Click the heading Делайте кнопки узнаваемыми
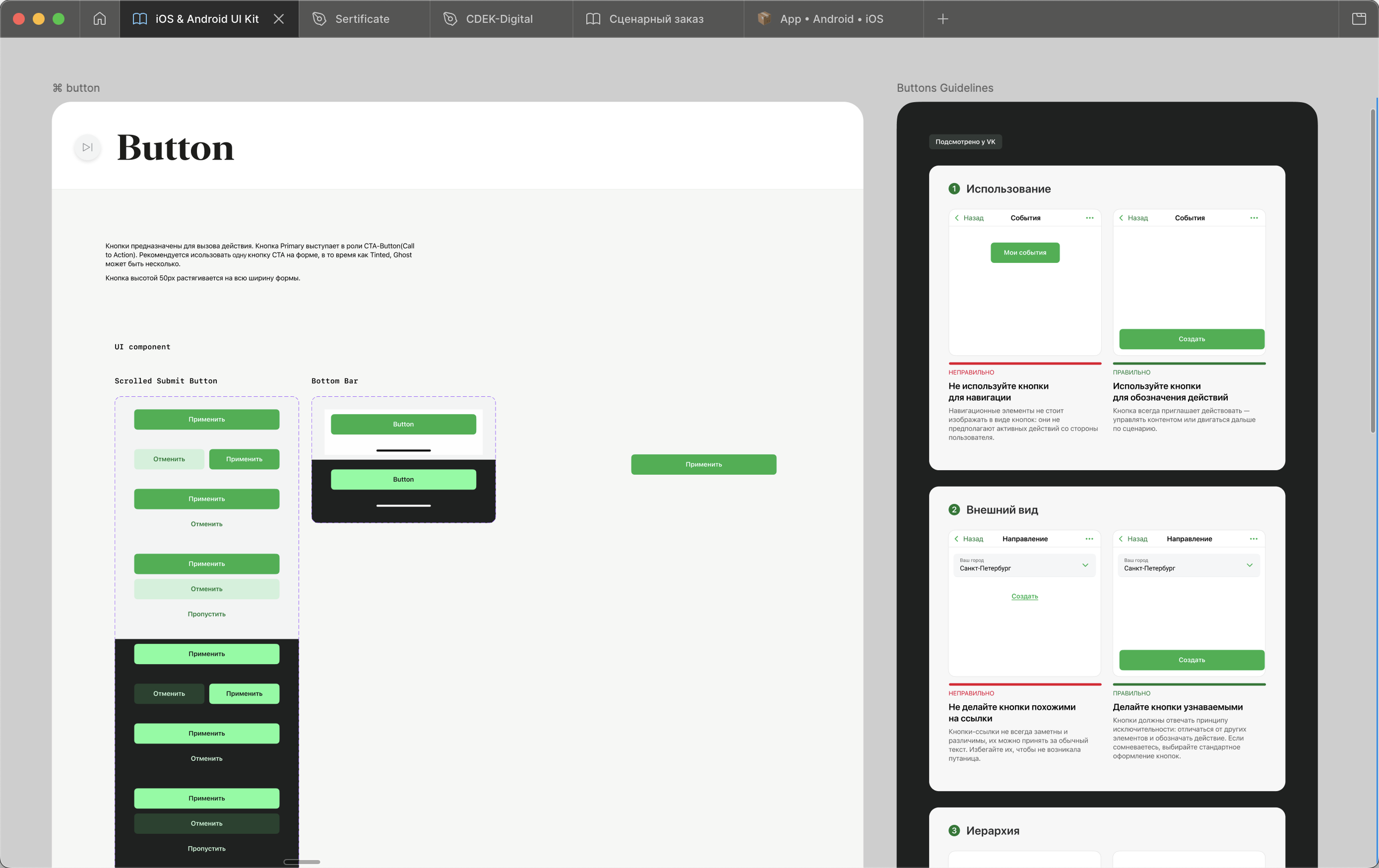This screenshot has width=1379, height=868. (1178, 707)
